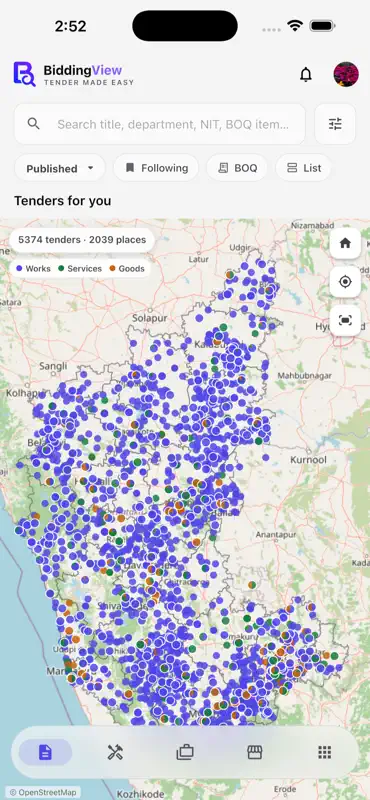Viewport: 370px width, 800px height.
Task: Click the Services legend entry
Action: tap(80, 268)
